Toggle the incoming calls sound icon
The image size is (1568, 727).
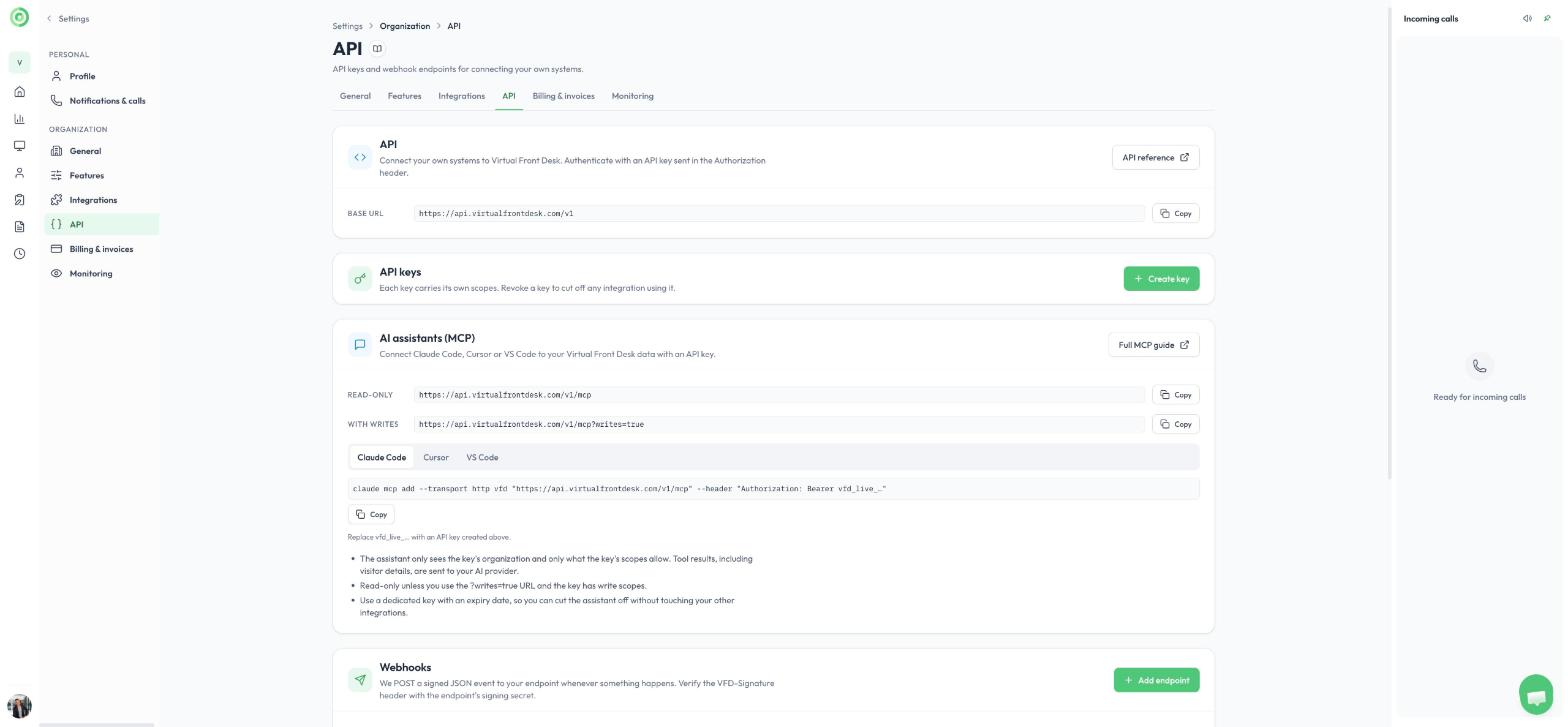[x=1527, y=19]
